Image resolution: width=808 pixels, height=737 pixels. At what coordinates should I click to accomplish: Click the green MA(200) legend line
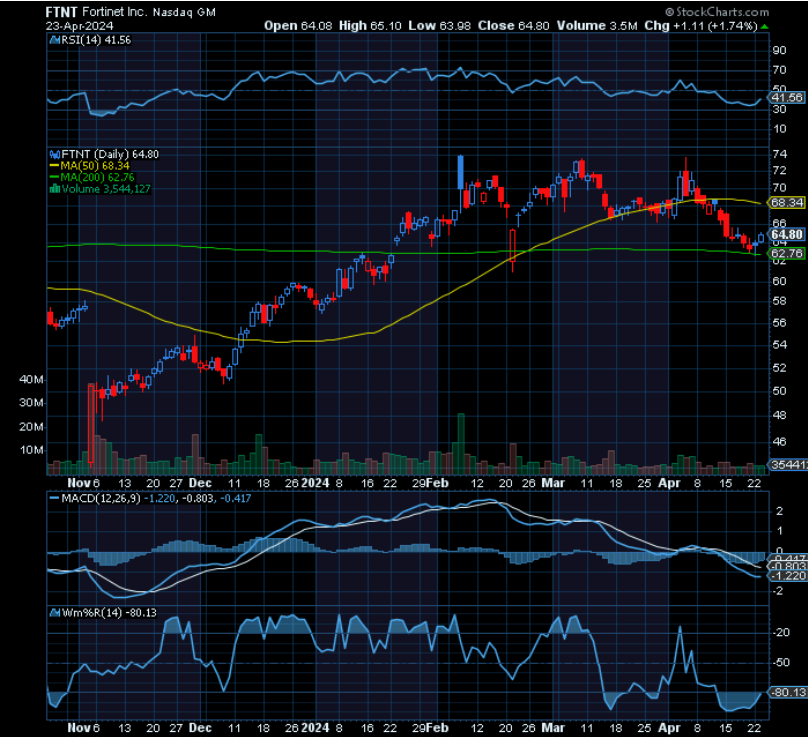tap(54, 177)
